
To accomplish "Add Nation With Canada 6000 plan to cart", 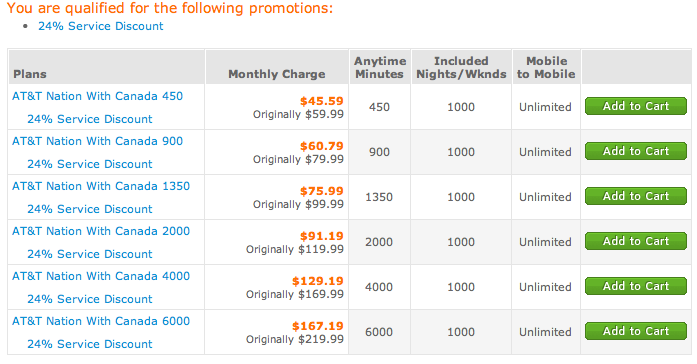I will click(636, 331).
